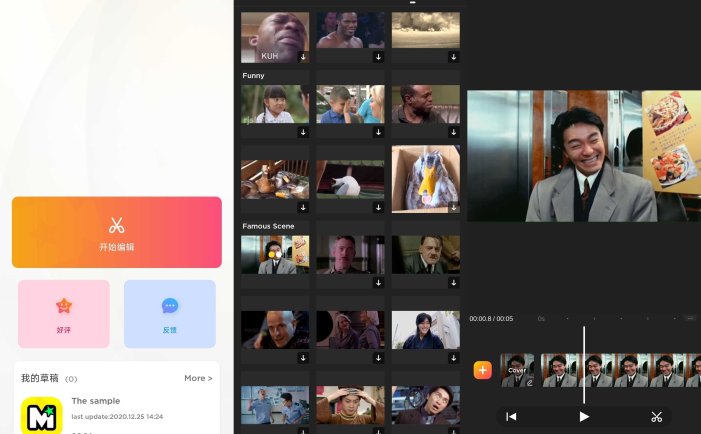Edit the Cover thumbnail on timeline
The width and height of the screenshot is (701, 434).
click(518, 370)
